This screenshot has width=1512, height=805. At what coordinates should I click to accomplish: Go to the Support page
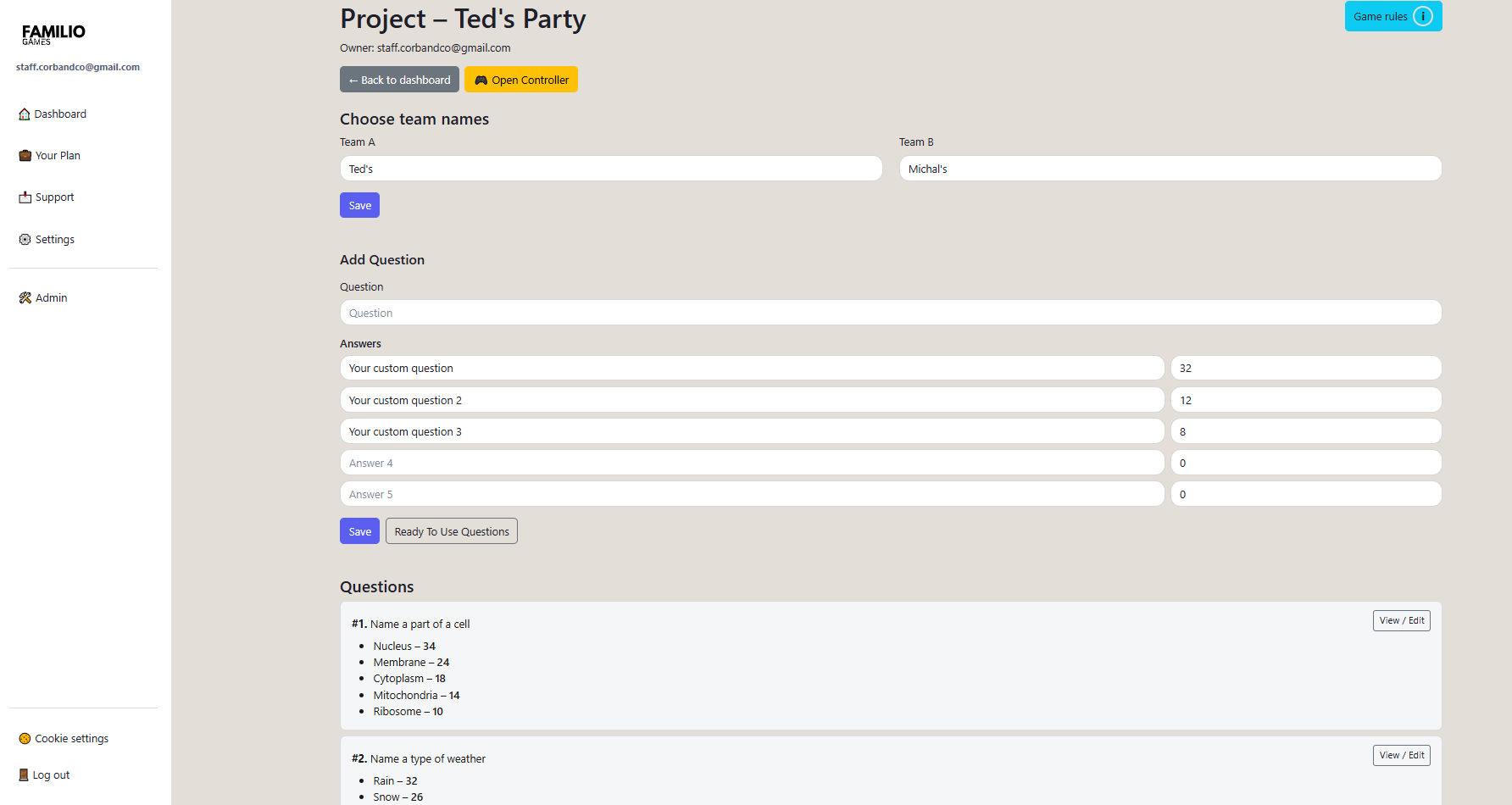click(47, 197)
